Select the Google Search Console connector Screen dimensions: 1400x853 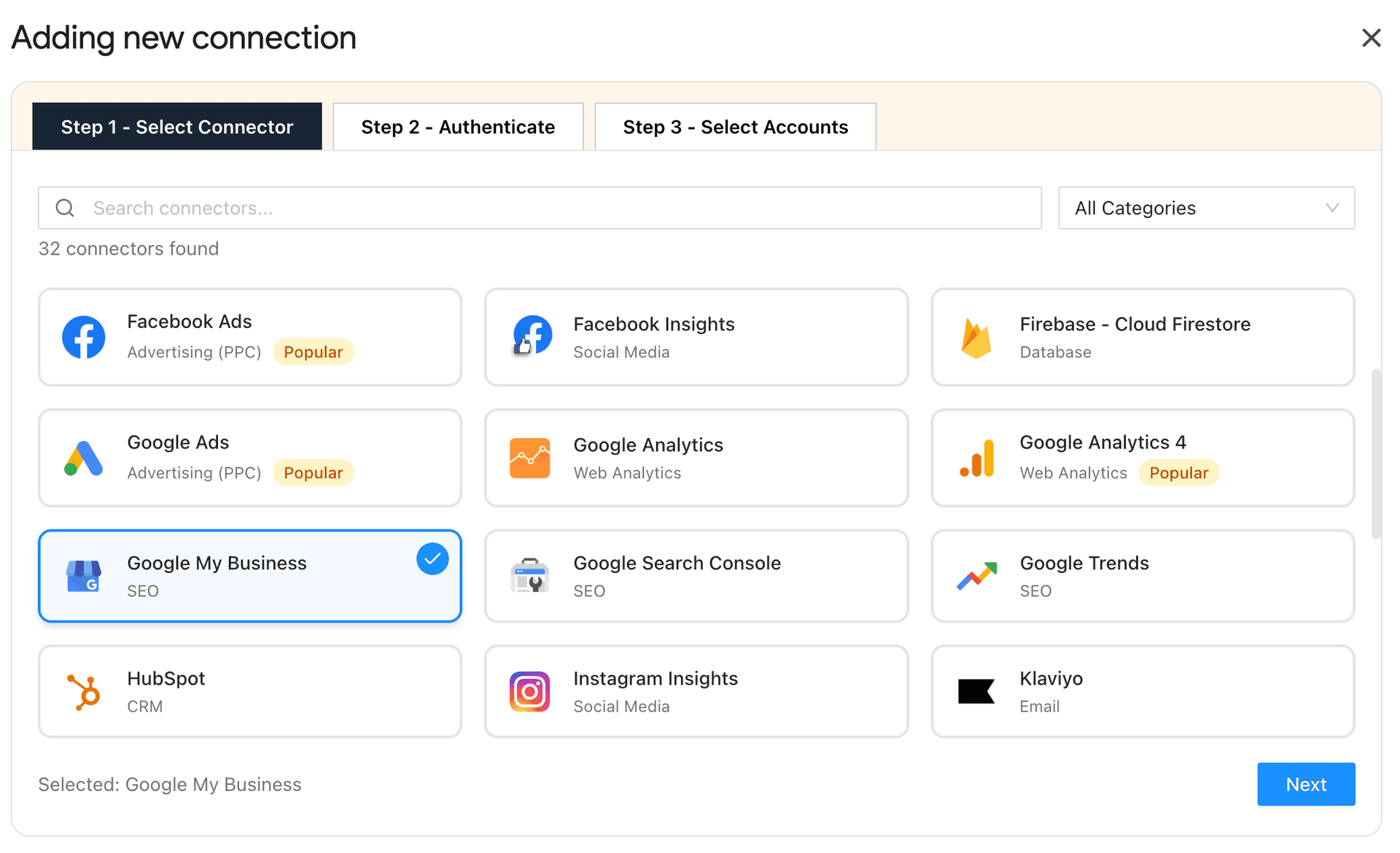(x=696, y=576)
